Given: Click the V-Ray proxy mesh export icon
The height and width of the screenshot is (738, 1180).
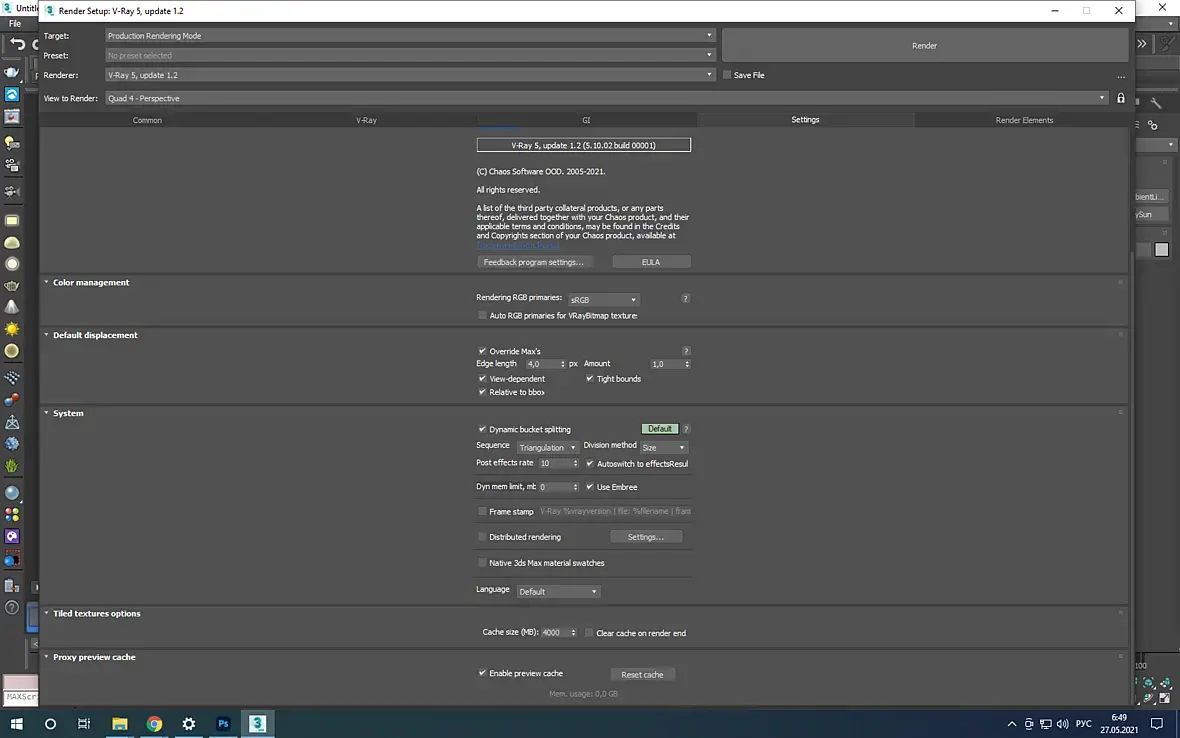Looking at the screenshot, I should pos(12,422).
